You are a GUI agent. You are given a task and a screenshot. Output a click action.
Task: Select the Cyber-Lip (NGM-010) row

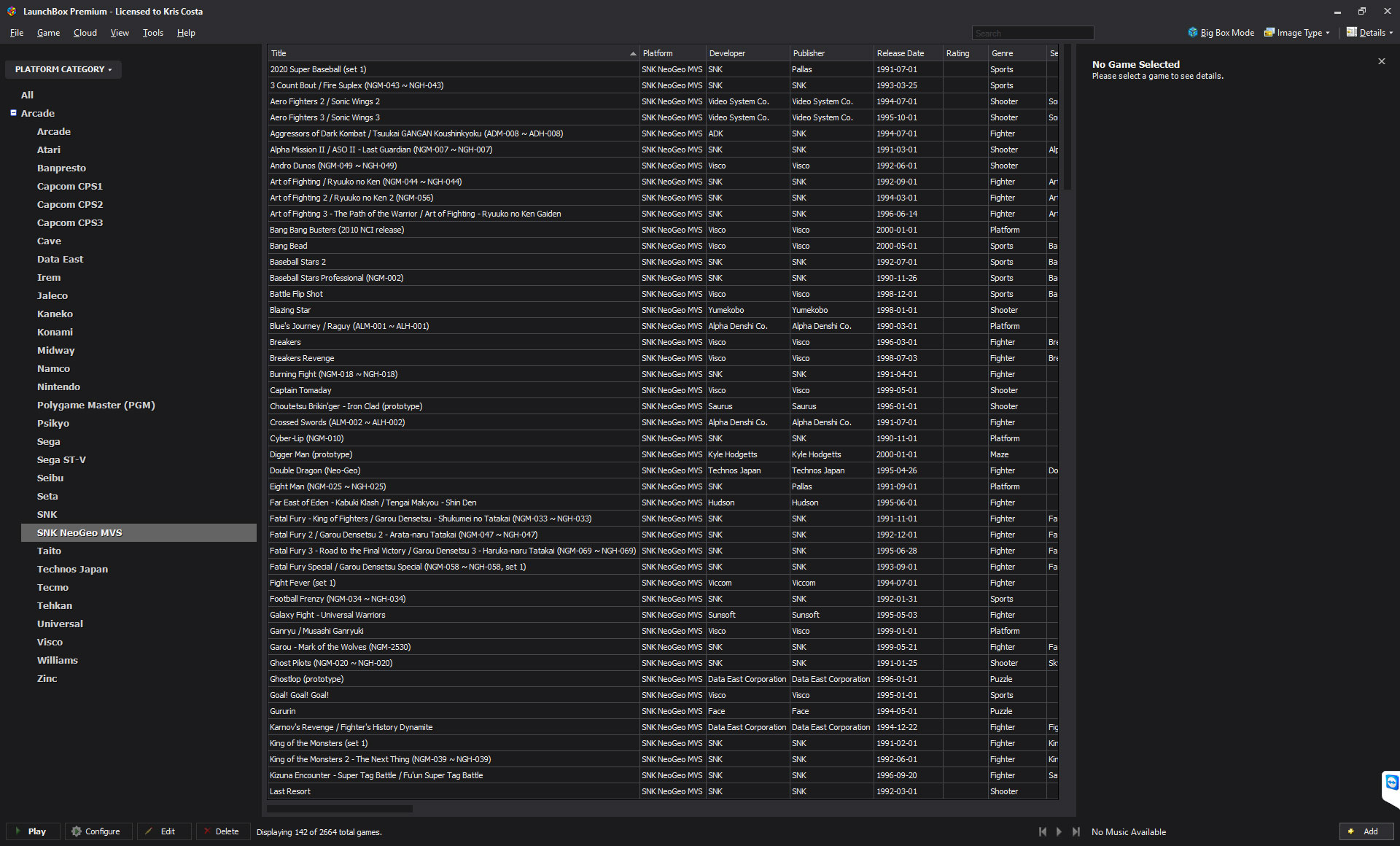point(663,438)
